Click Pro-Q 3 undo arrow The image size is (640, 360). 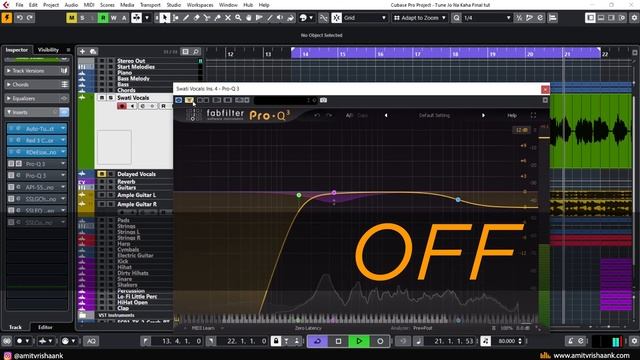pyautogui.click(x=317, y=116)
